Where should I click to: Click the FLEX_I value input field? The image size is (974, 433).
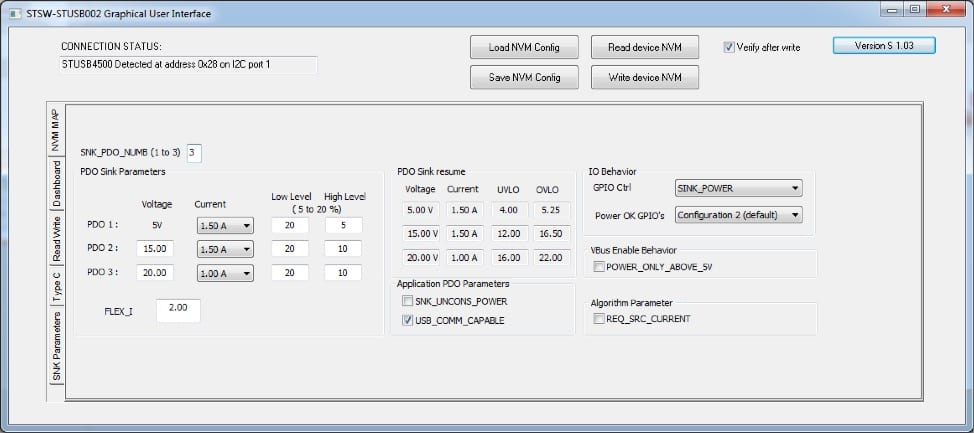(178, 310)
